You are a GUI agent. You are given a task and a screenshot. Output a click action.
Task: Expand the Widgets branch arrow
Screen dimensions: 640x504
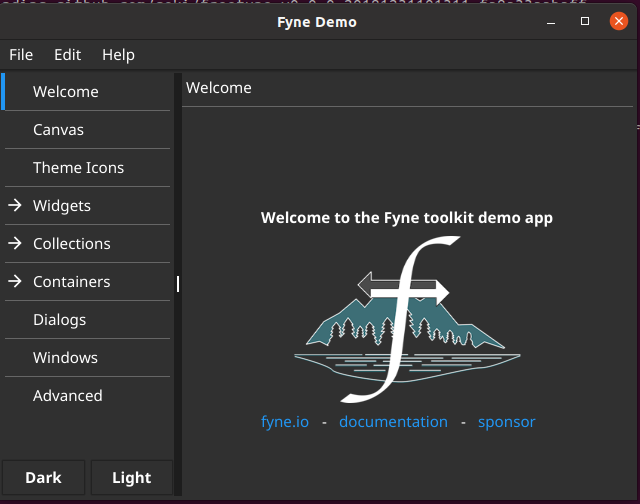tap(15, 205)
